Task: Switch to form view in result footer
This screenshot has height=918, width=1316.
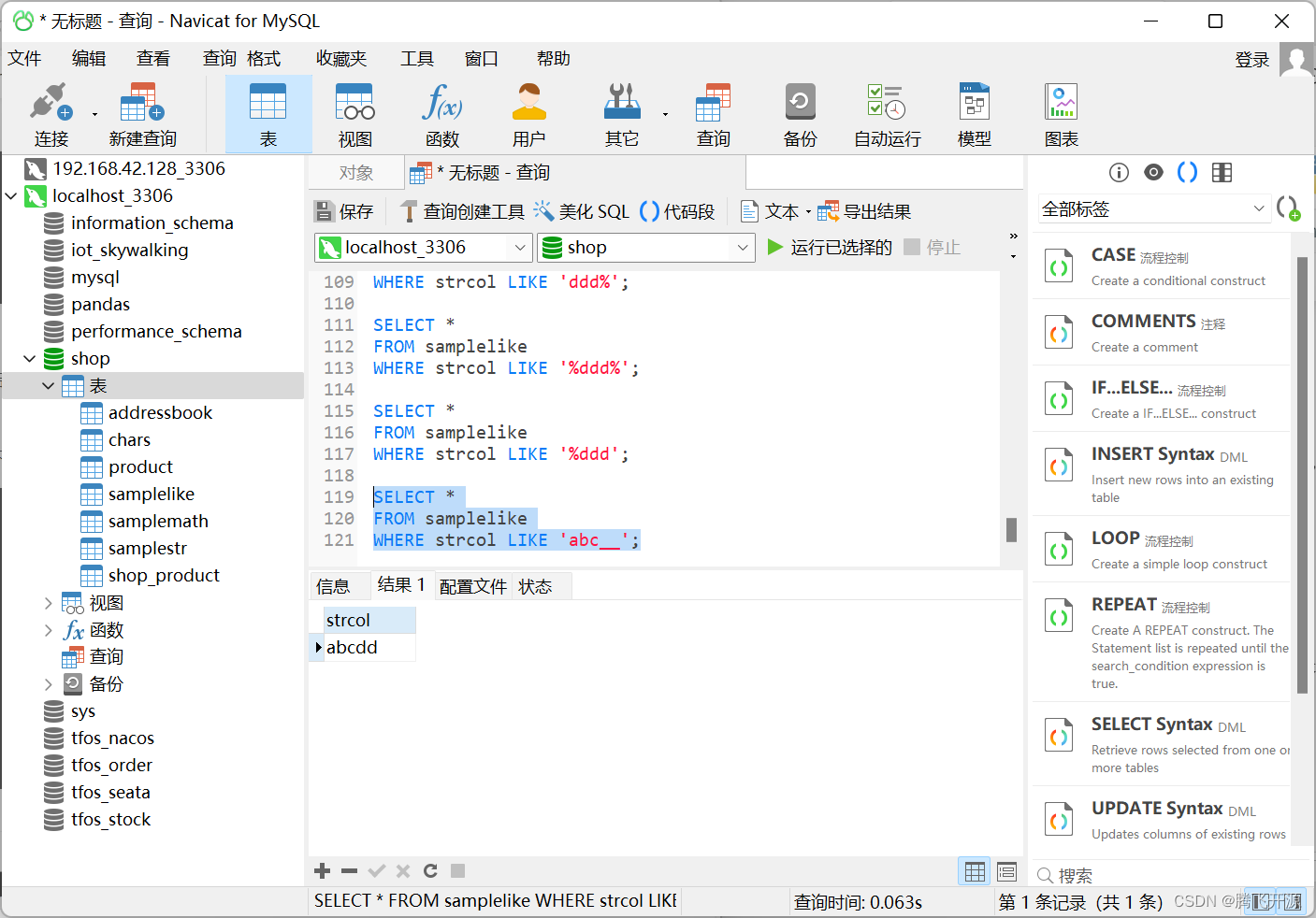Action: (1006, 871)
